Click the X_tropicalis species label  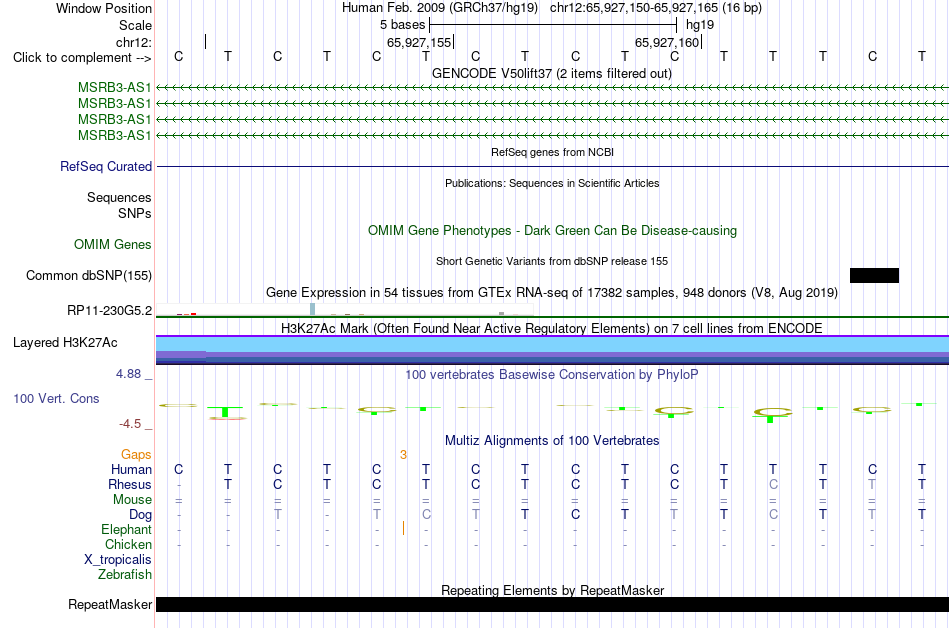[x=118, y=560]
